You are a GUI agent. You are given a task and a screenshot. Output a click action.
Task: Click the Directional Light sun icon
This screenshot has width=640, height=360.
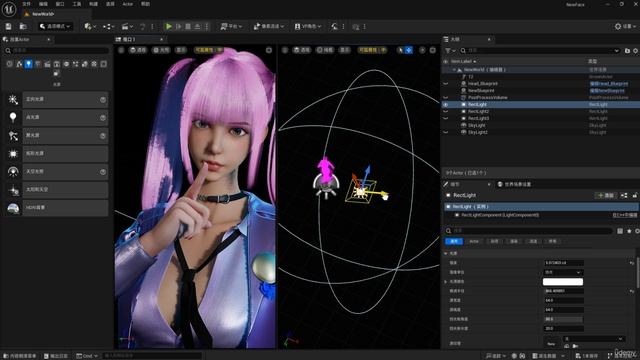tap(13, 100)
